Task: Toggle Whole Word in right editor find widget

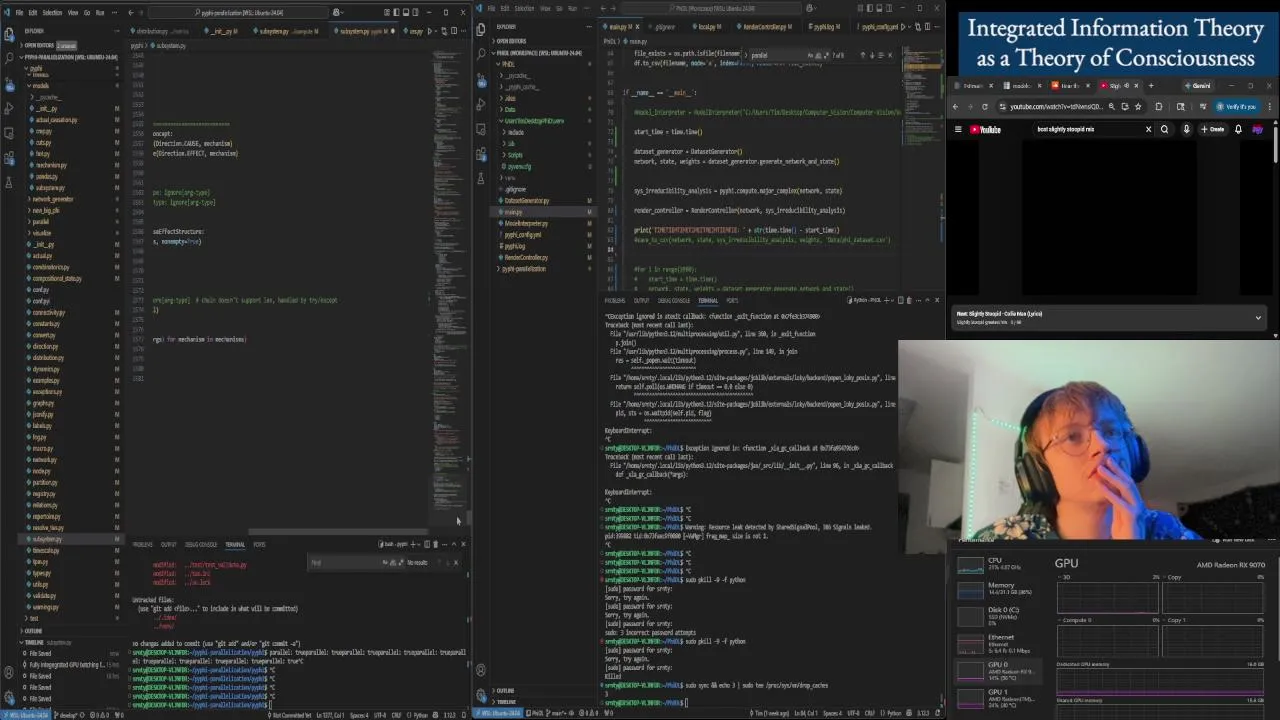Action: coord(818,55)
